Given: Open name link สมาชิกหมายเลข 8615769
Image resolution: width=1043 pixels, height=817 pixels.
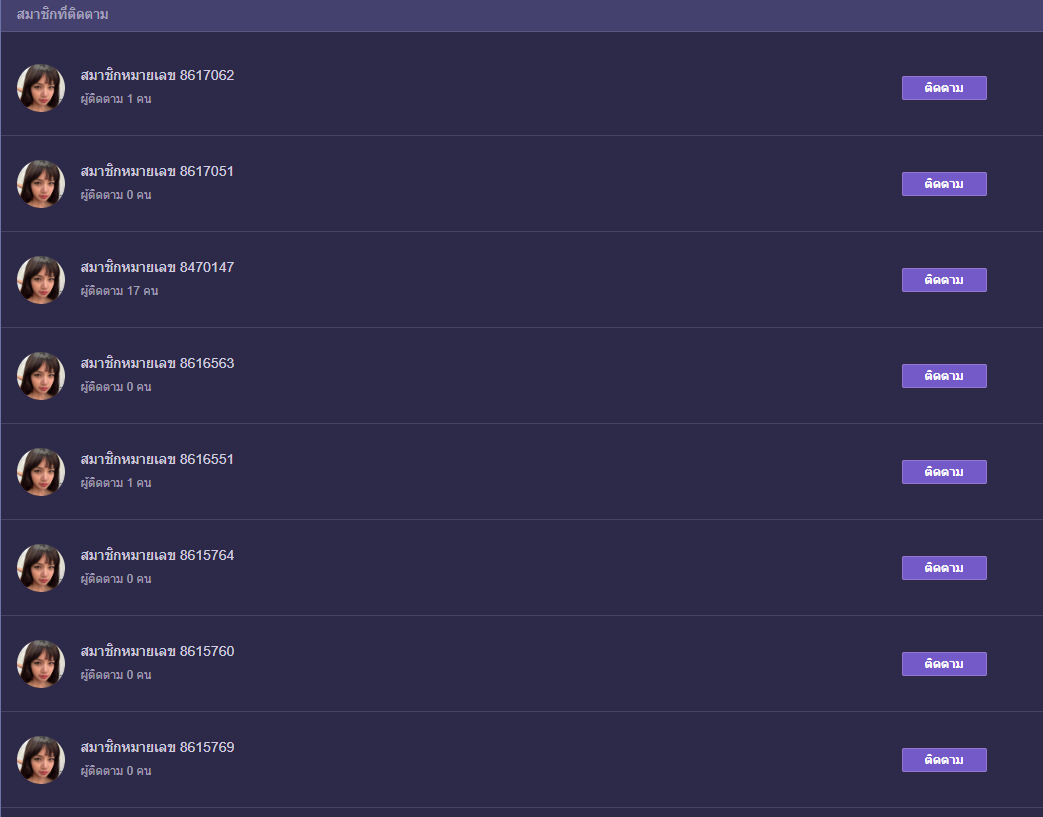Looking at the screenshot, I should pyautogui.click(x=157, y=747).
